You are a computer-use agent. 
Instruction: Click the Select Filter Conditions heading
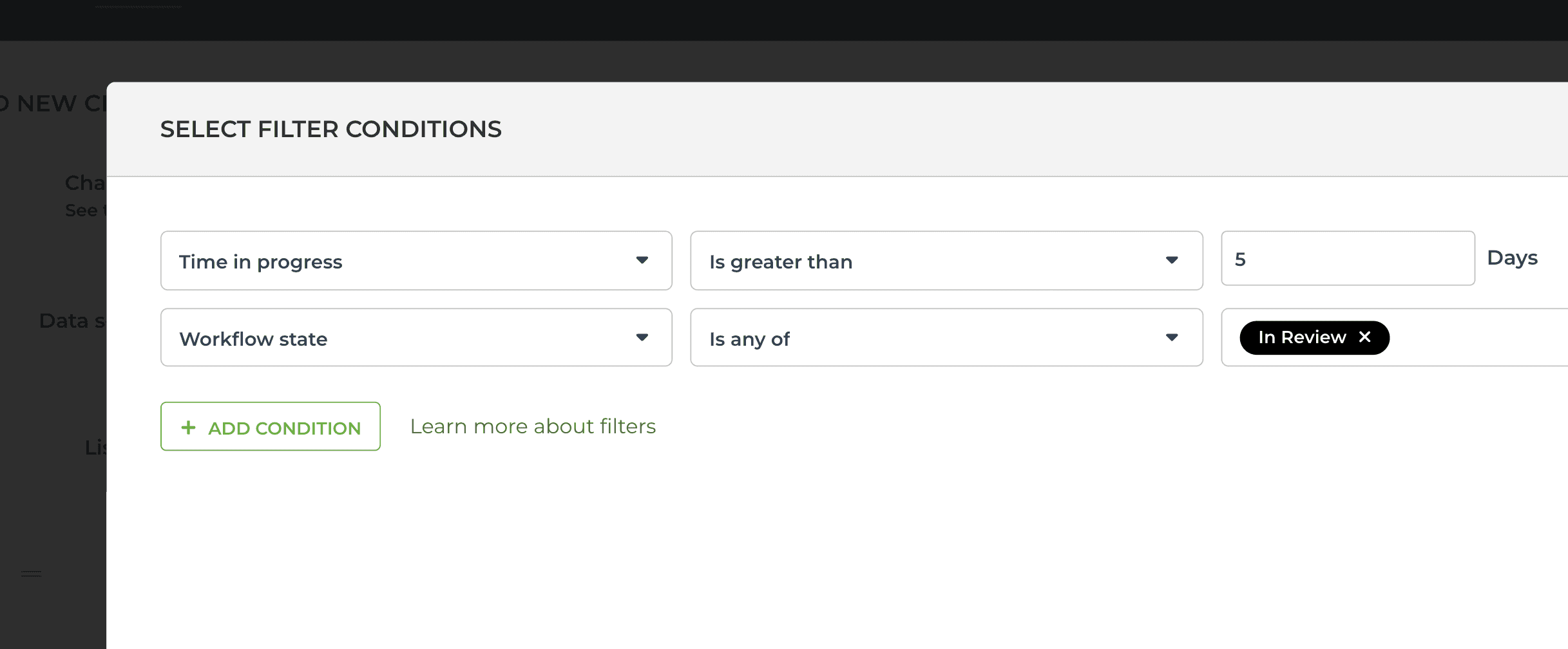click(330, 129)
